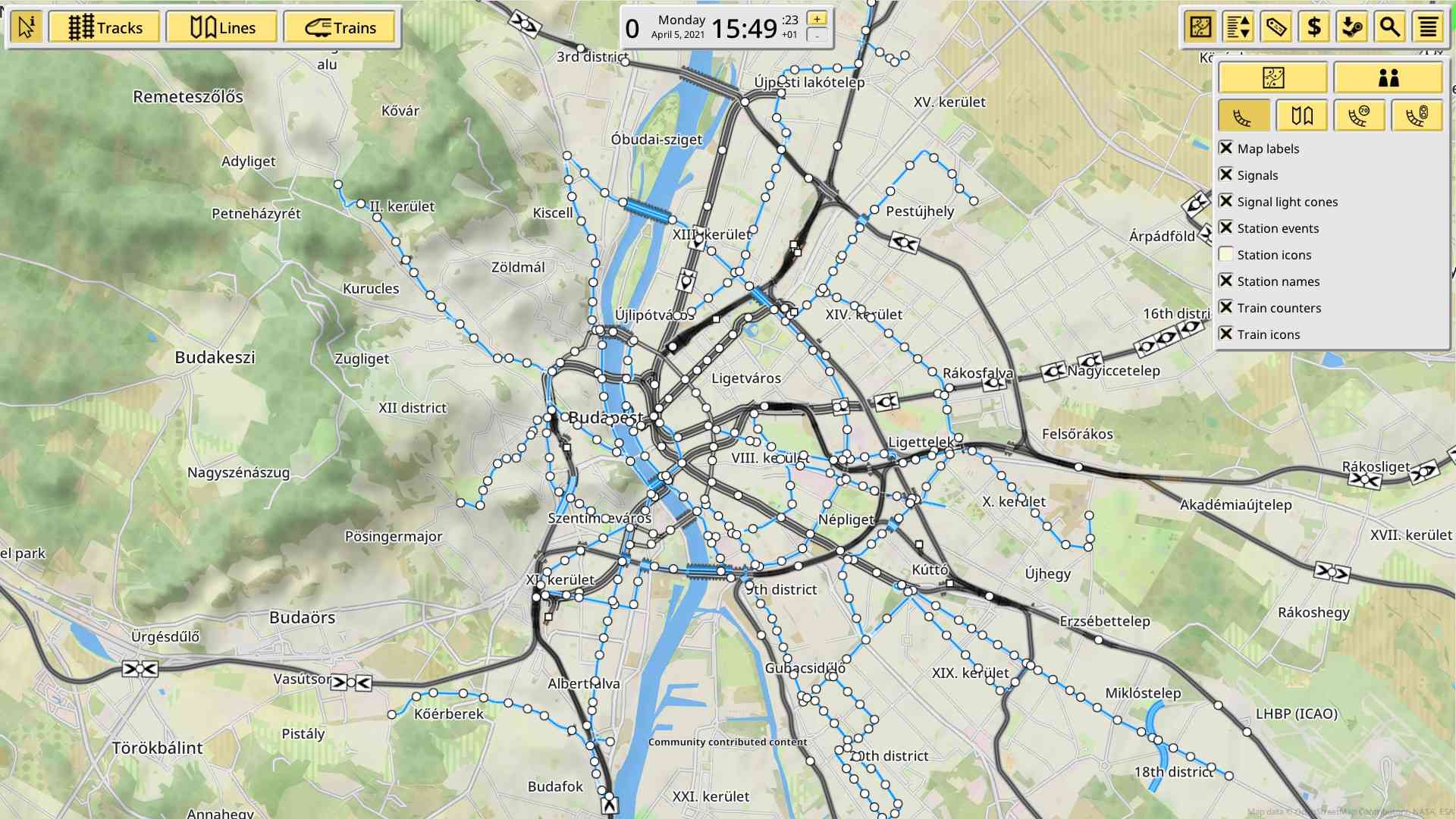Screen dimensions: 1456x819
Task: Increase game speed with plus button
Action: (x=817, y=19)
